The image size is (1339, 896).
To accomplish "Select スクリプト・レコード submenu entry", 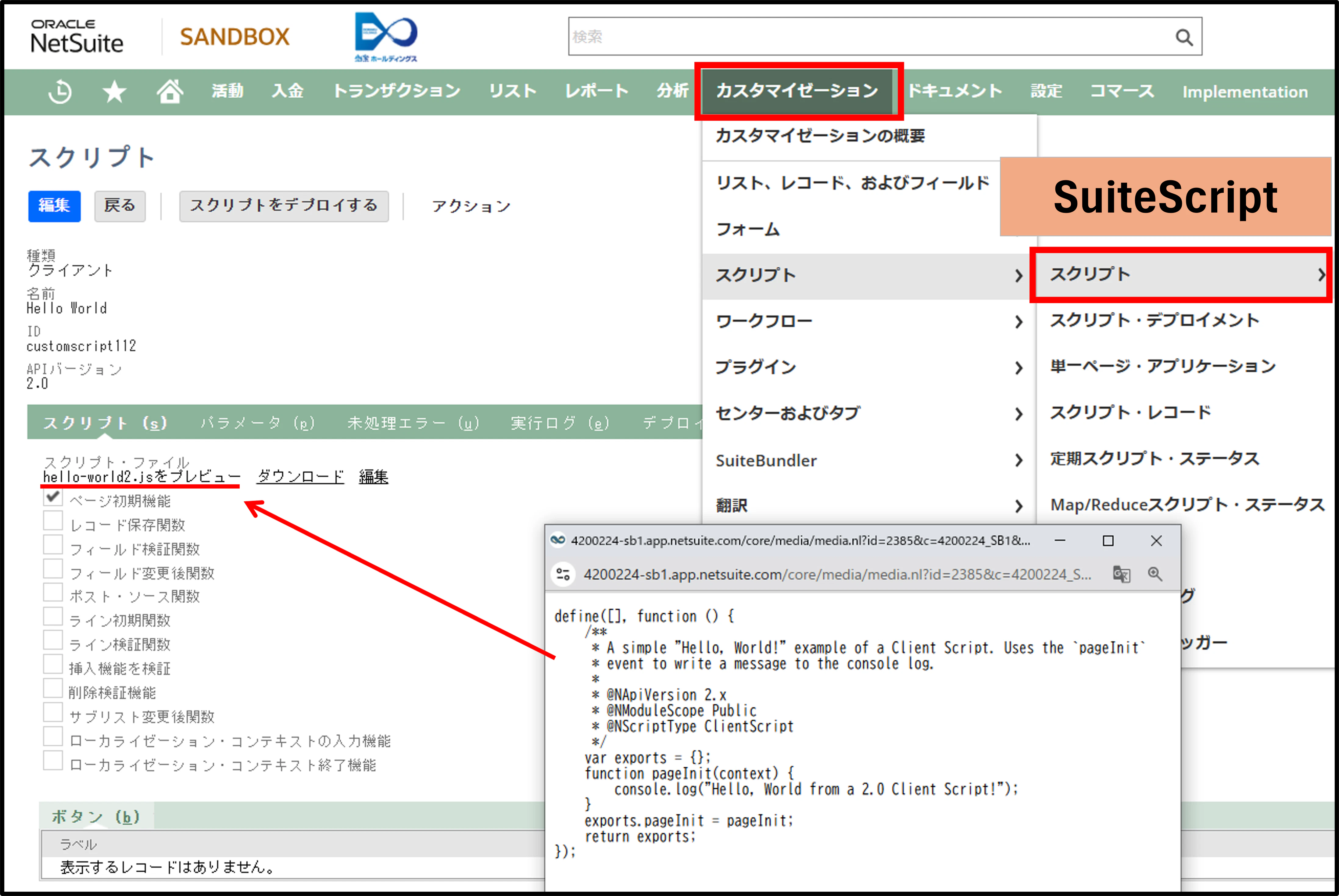I will pyautogui.click(x=1130, y=413).
